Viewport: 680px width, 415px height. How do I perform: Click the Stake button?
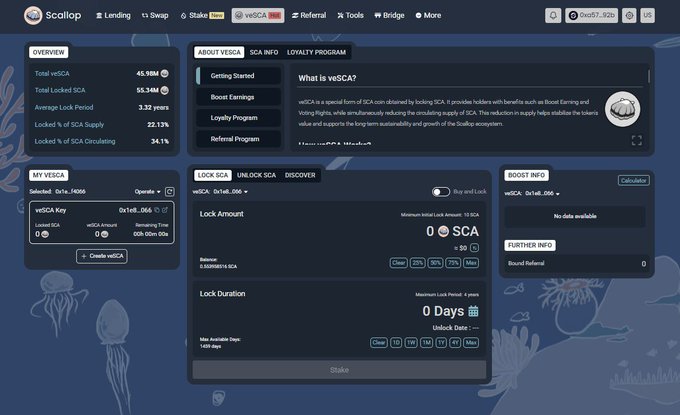pos(339,370)
